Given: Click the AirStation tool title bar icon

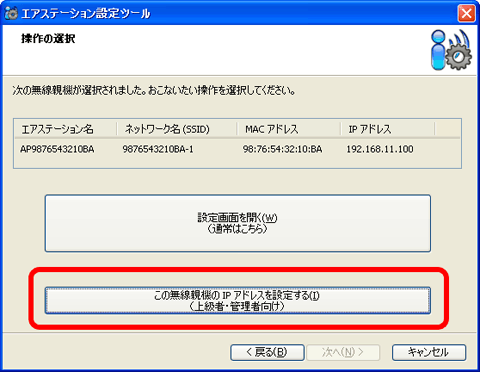Looking at the screenshot, I should click(11, 13).
